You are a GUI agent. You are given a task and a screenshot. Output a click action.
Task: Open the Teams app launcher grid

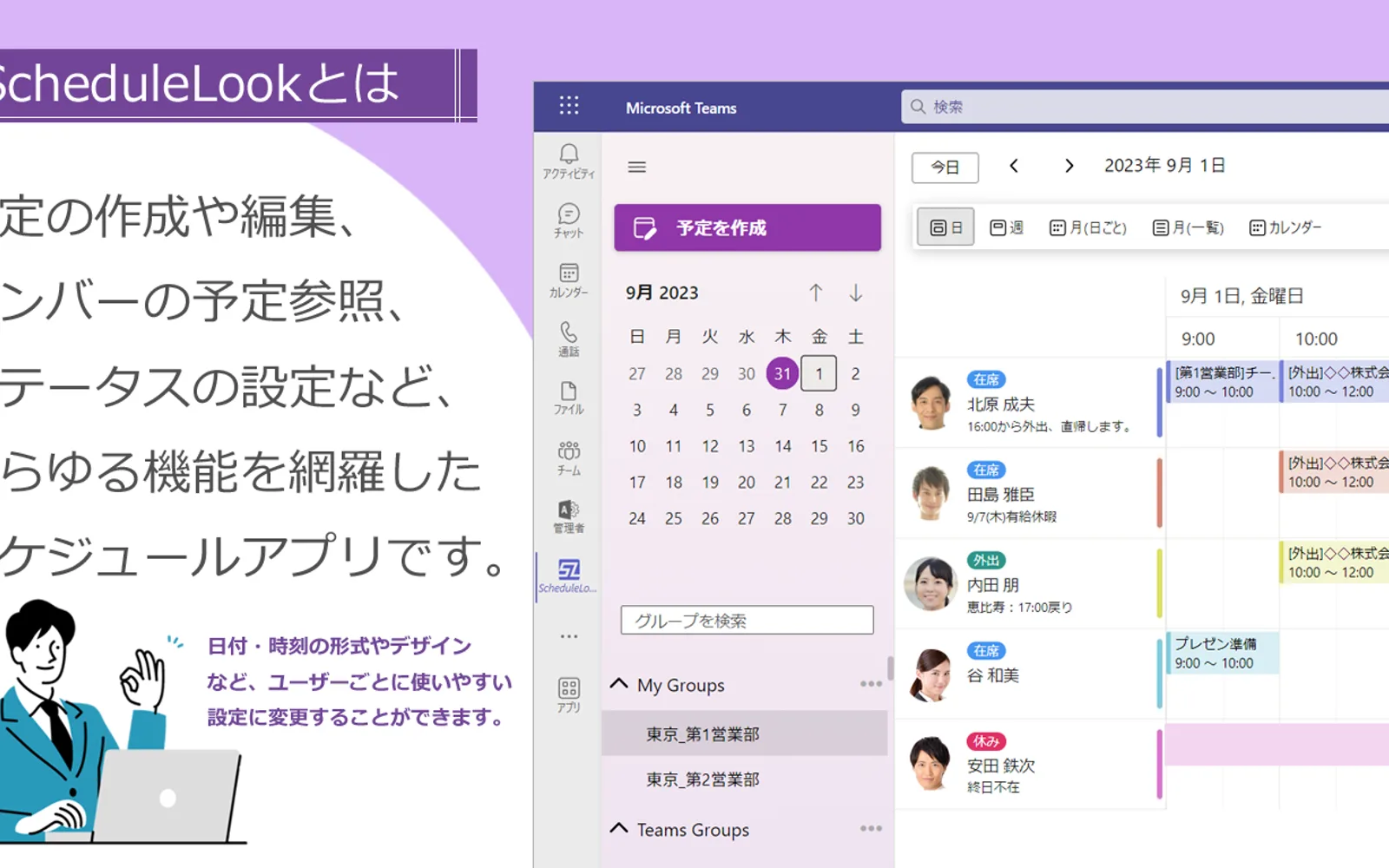(x=569, y=106)
